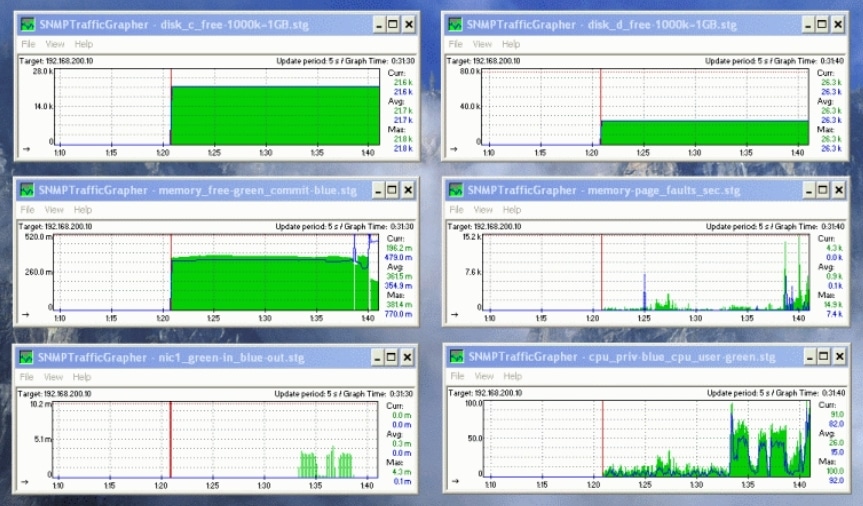Click the small arrow icon under cpu_priv graph
This screenshot has height=506, width=863.
coord(455,481)
